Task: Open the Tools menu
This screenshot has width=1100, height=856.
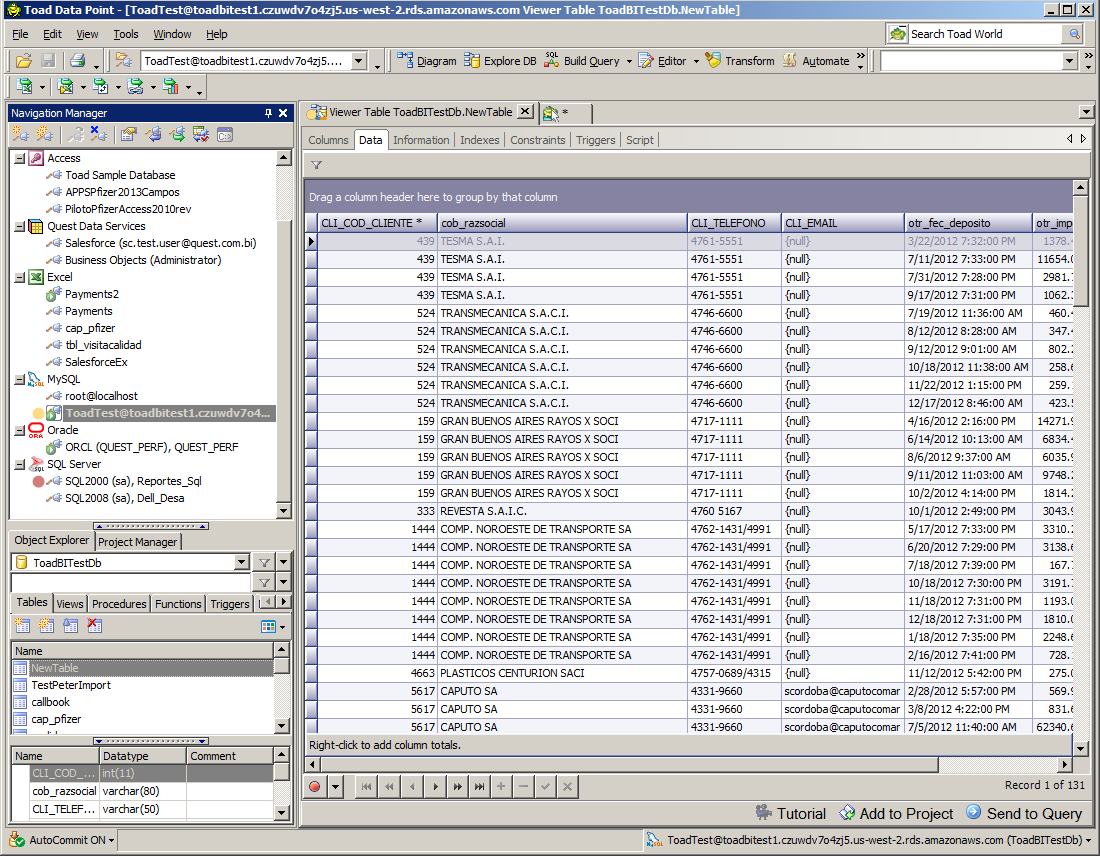Action: point(126,34)
